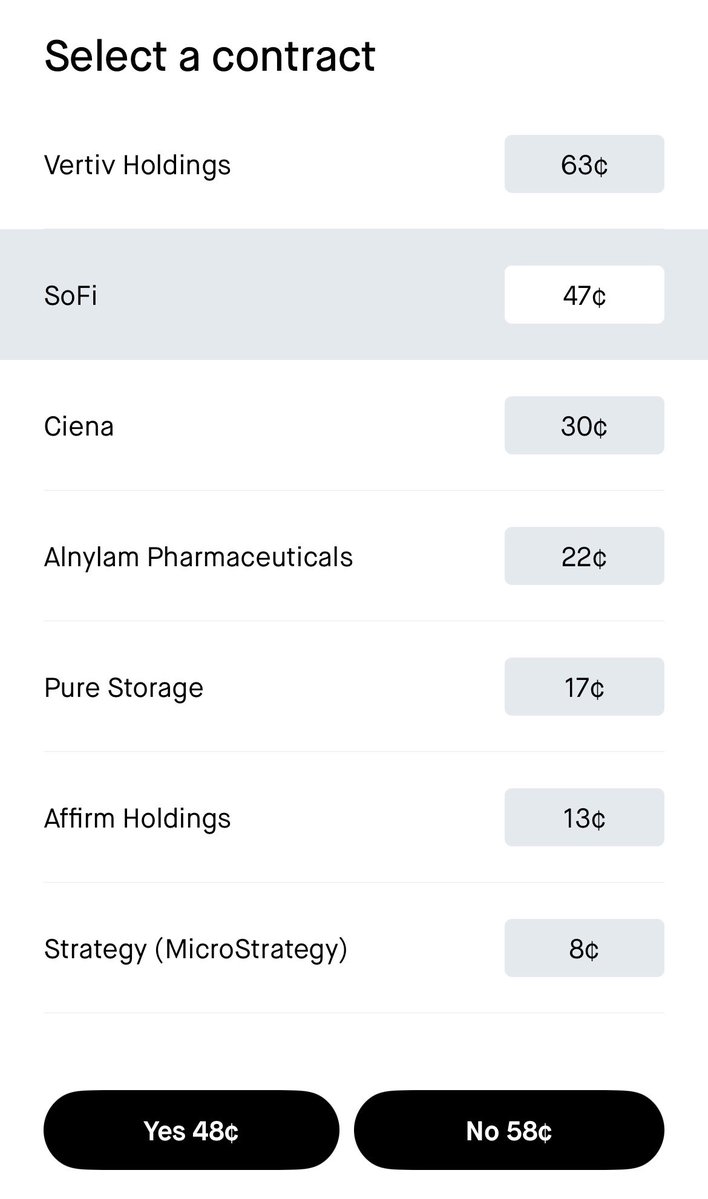This screenshot has height=1199, width=708.
Task: Click the Vertiv Holdings name text
Action: [x=138, y=165]
